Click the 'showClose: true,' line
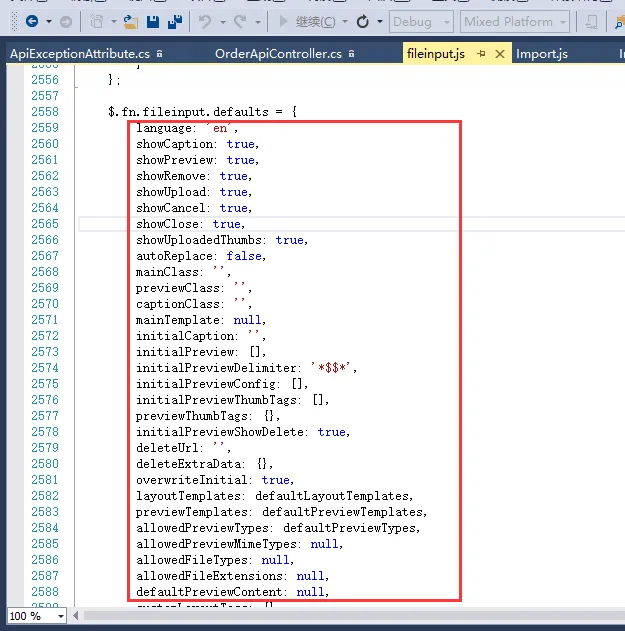625x631 pixels. (x=190, y=224)
